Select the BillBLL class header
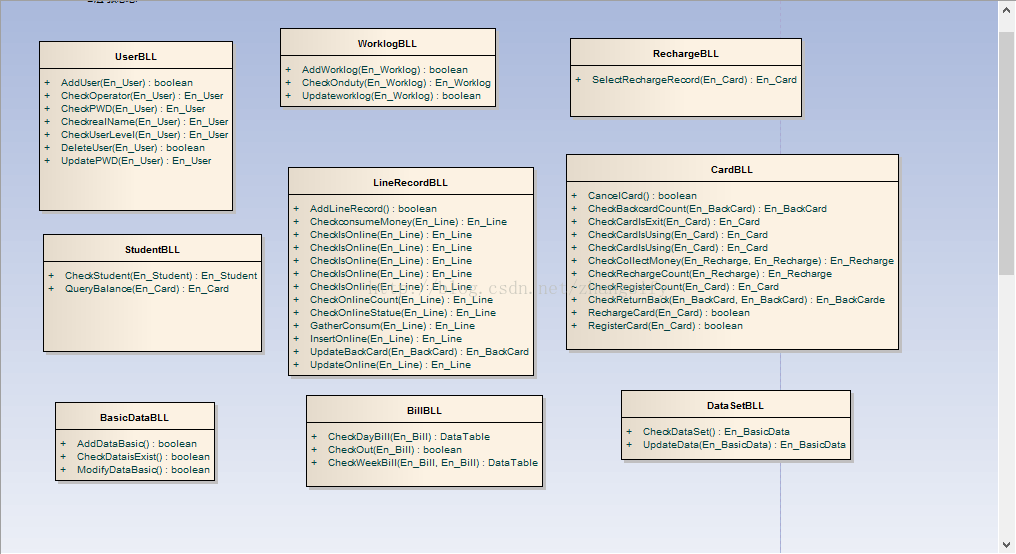Viewport: 1016px width, 554px height. coord(424,411)
